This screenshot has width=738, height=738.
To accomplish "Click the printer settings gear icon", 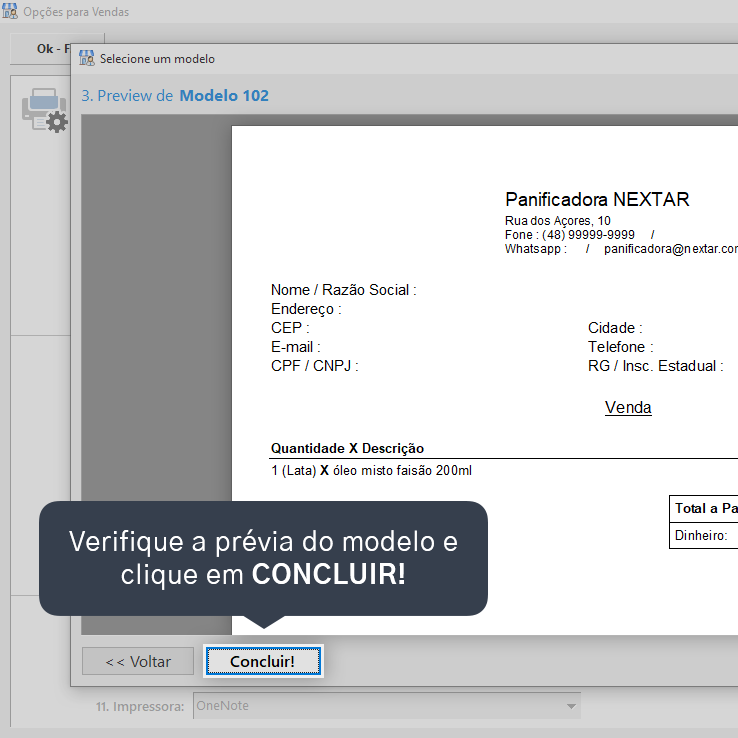I will click(x=45, y=110).
